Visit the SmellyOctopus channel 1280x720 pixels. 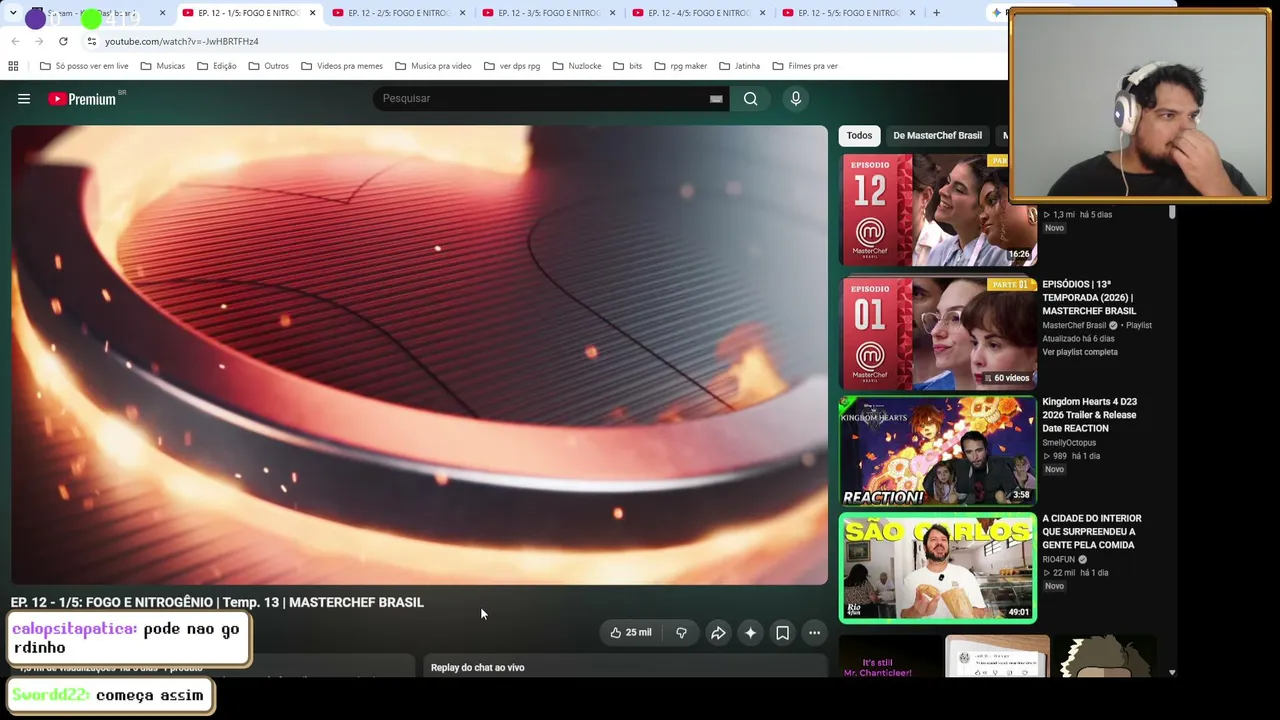point(1069,443)
